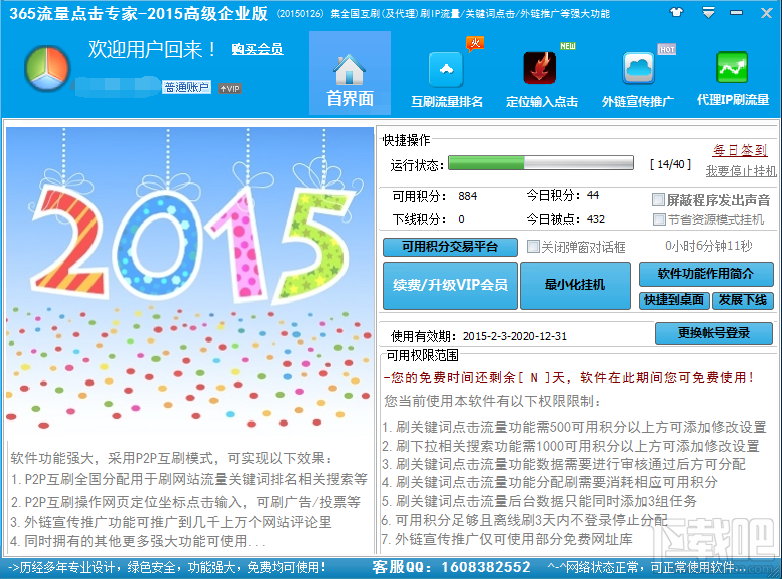Click the pie-chart user avatar icon
The width and height of the screenshot is (782, 579).
tap(47, 69)
